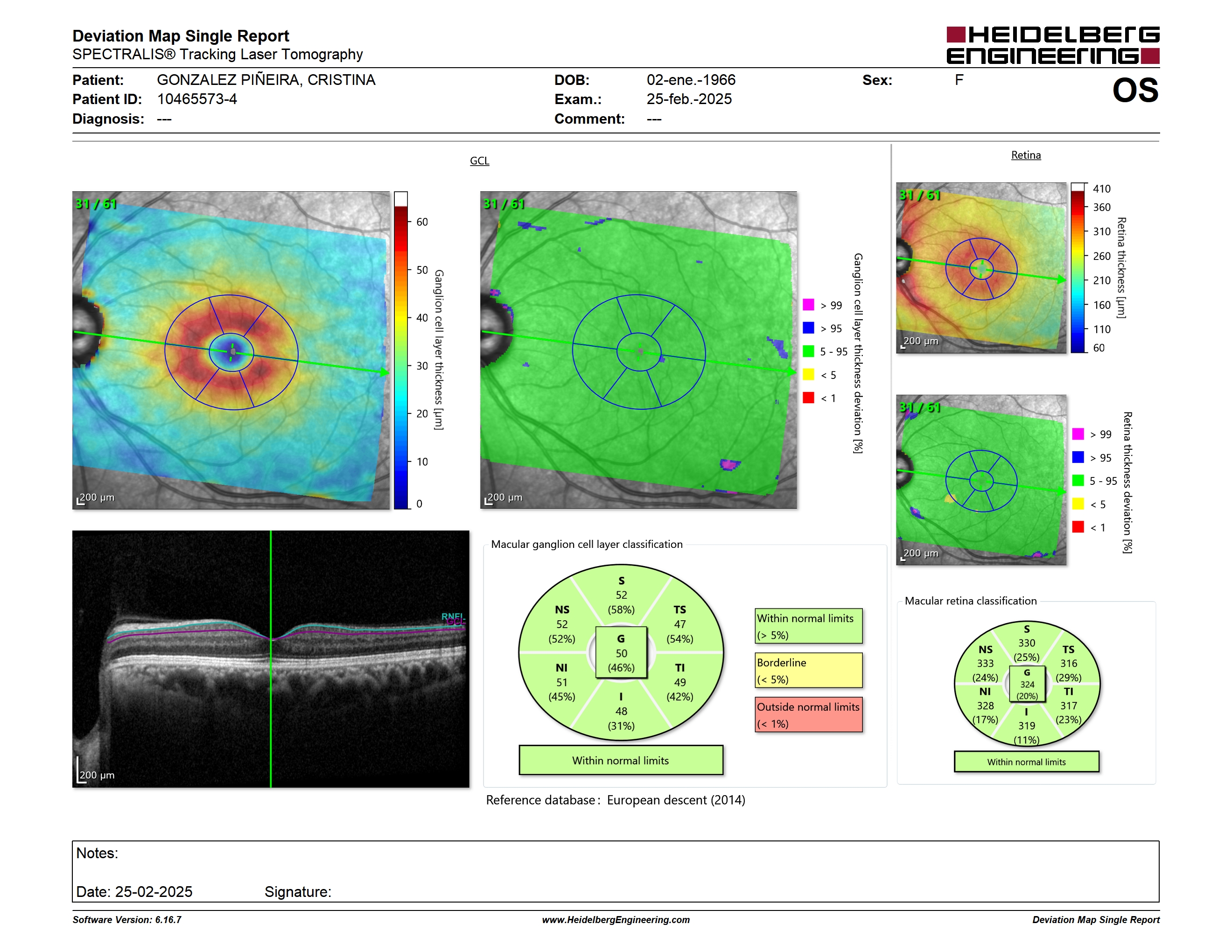This screenshot has width=1232, height=952.
Task: Select Retina sector NS value 333 (24%)
Action: click(x=986, y=663)
